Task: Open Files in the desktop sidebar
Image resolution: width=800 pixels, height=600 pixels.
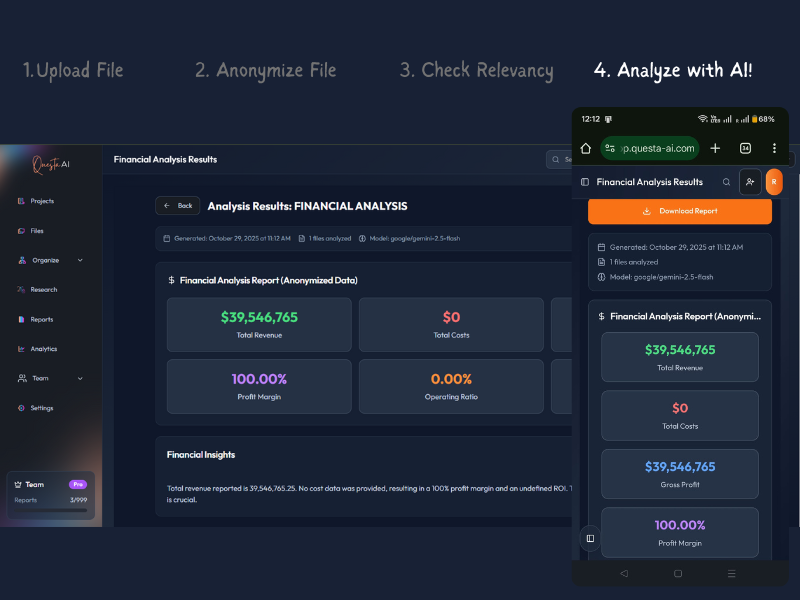Action: point(31,231)
